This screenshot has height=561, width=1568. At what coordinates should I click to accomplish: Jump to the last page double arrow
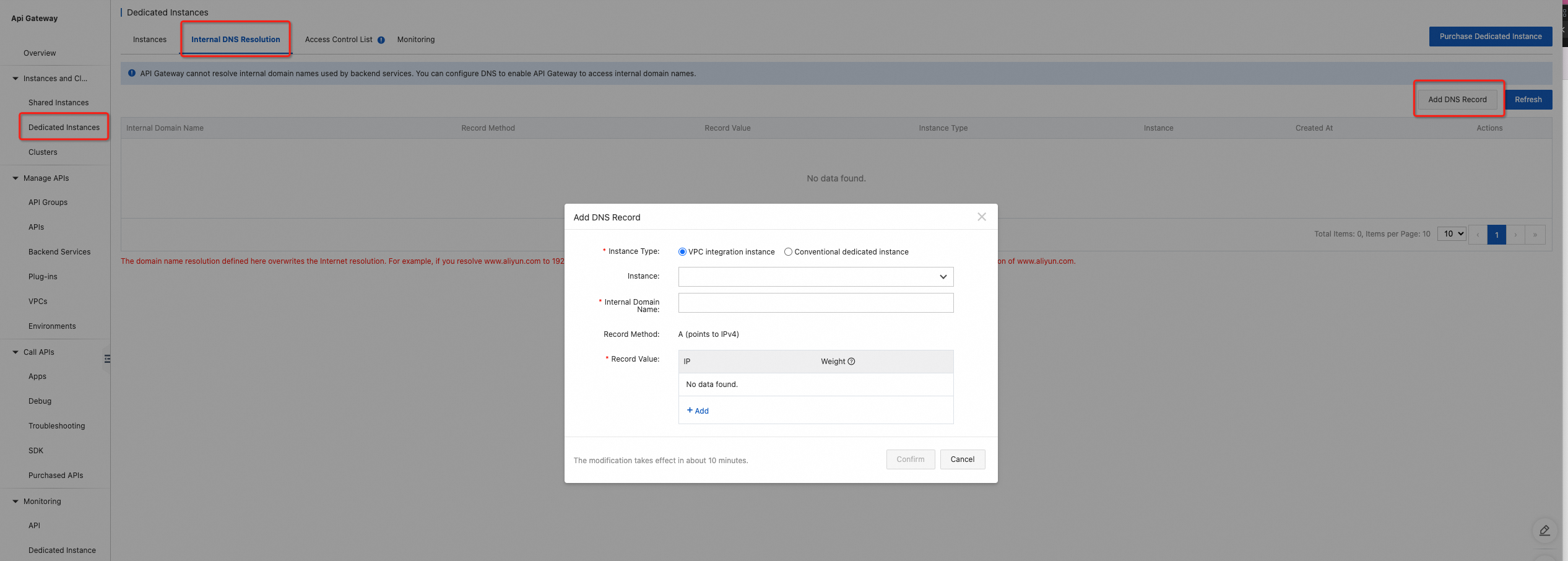pyautogui.click(x=1535, y=235)
